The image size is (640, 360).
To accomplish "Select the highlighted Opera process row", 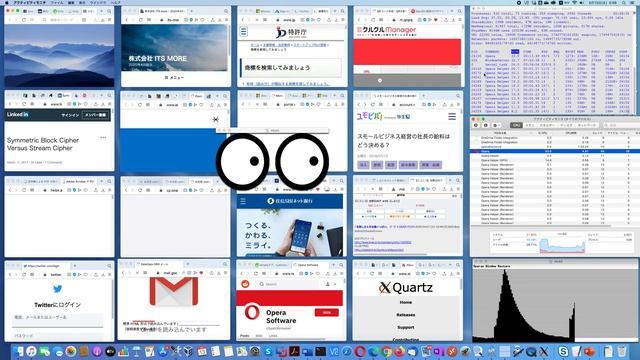I will pyautogui.click(x=555, y=151).
